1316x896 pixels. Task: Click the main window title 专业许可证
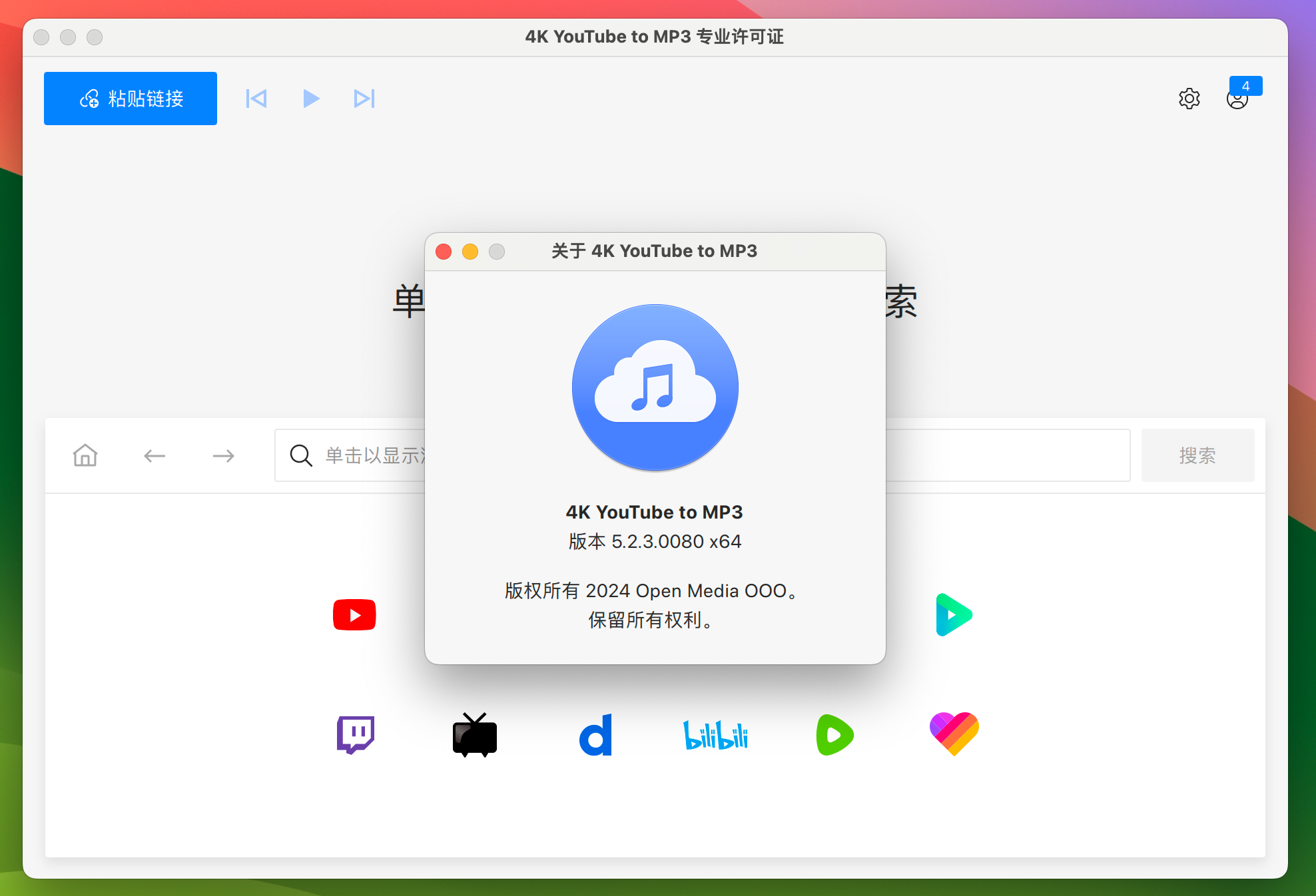[x=740, y=37]
